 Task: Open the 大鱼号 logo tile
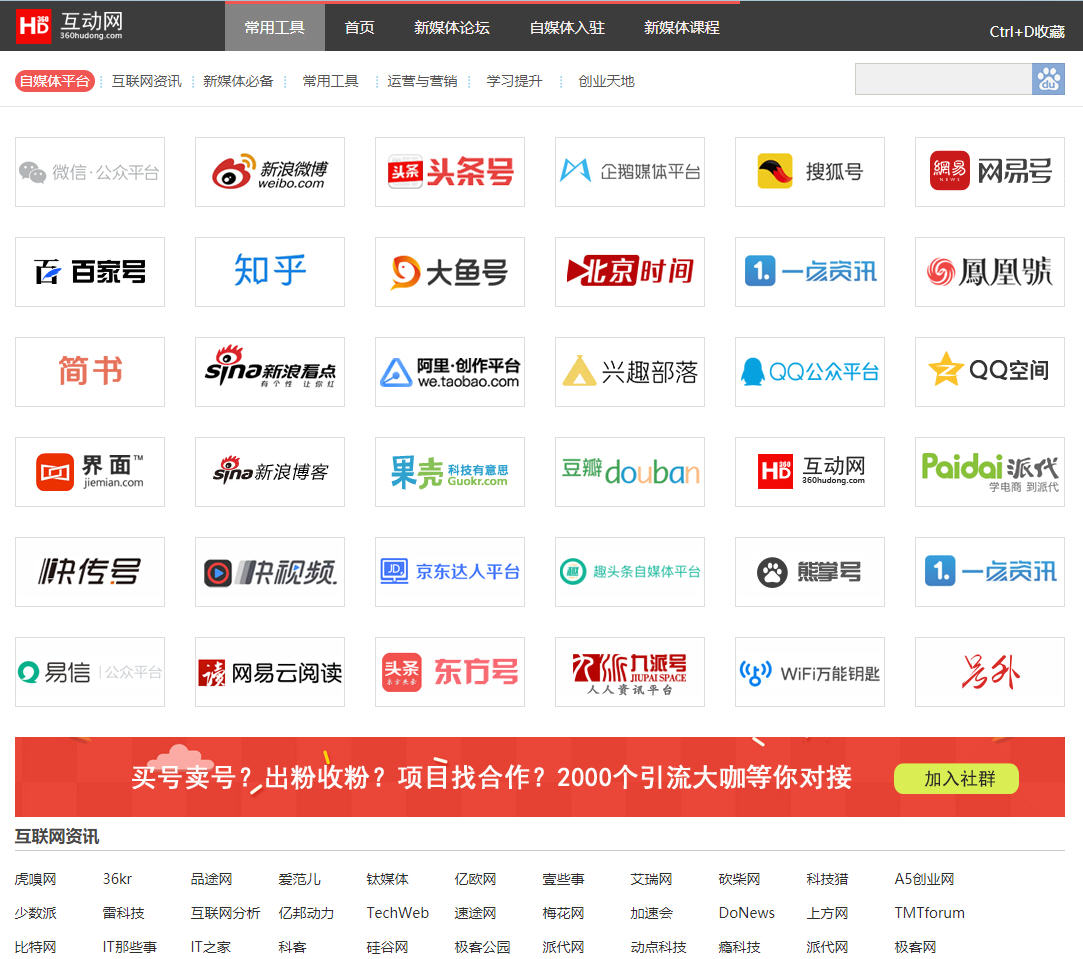[450, 272]
